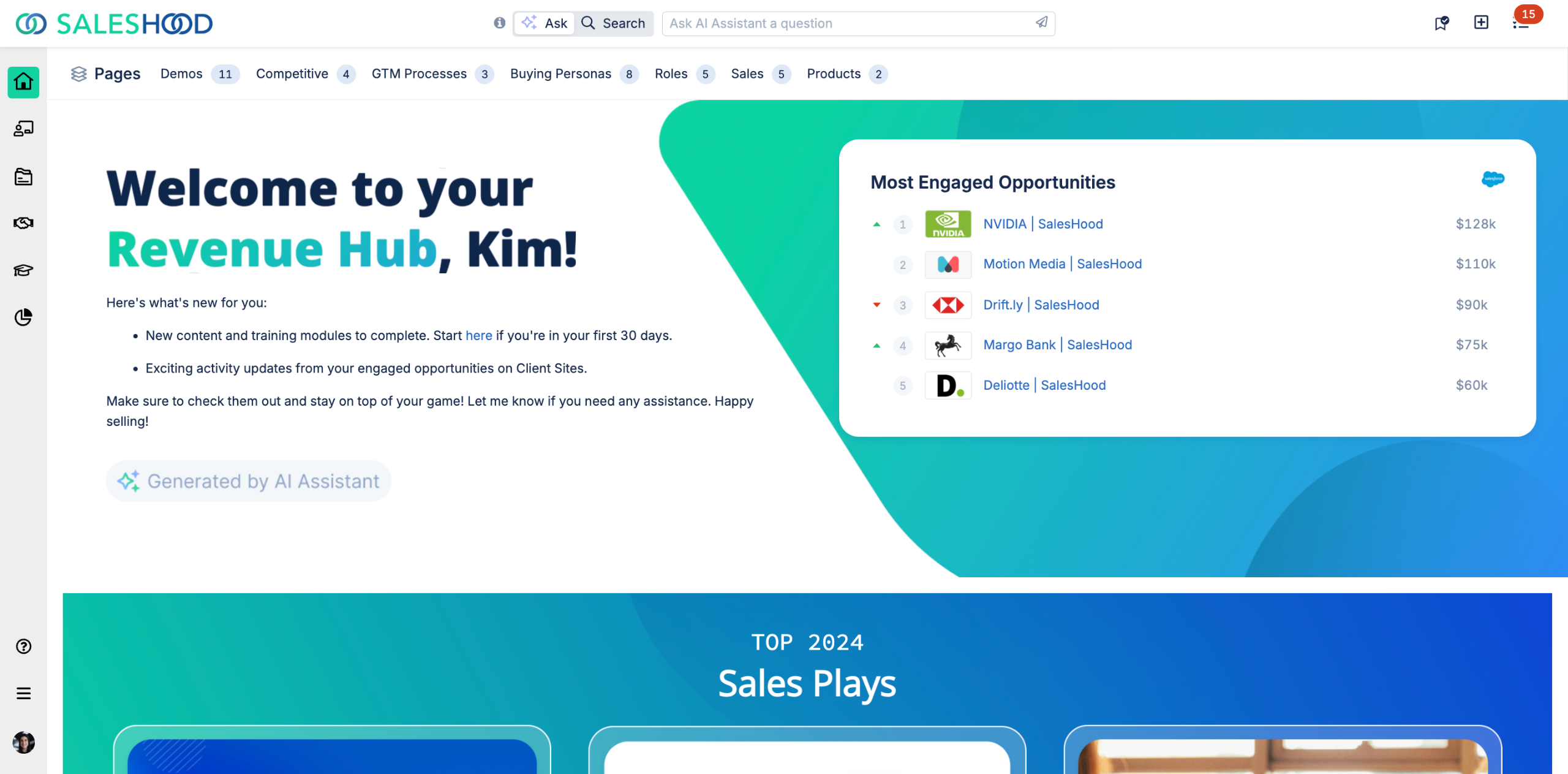This screenshot has width=1568, height=774.
Task: Open the Home sidebar icon
Action: pos(23,82)
